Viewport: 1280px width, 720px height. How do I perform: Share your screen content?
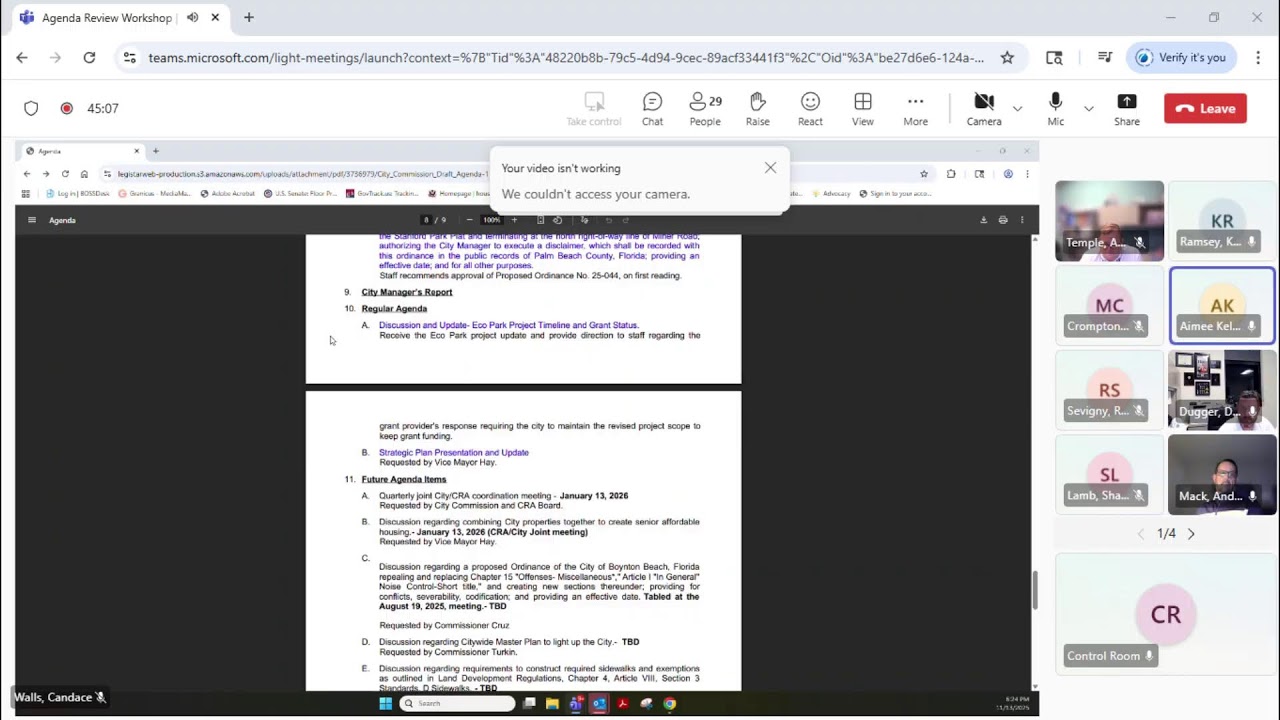(1127, 109)
